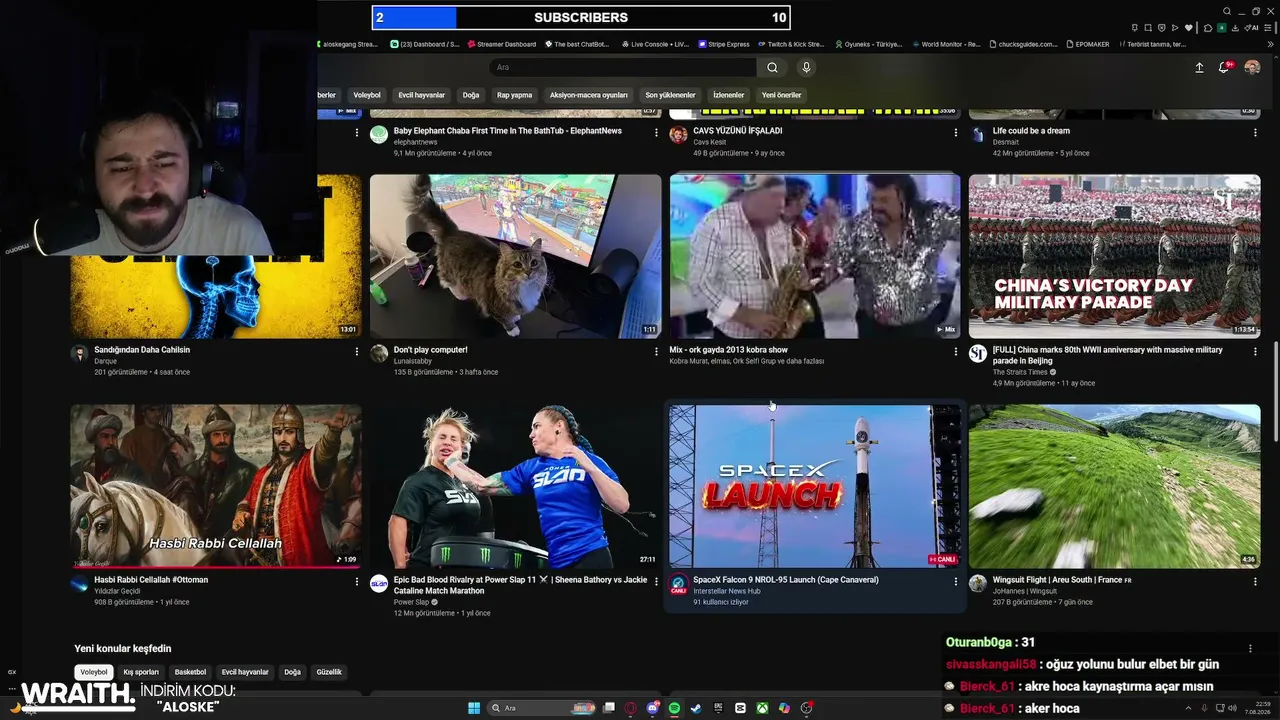Click the YouTube search input field
Viewport: 1280px width, 720px height.
(623, 67)
